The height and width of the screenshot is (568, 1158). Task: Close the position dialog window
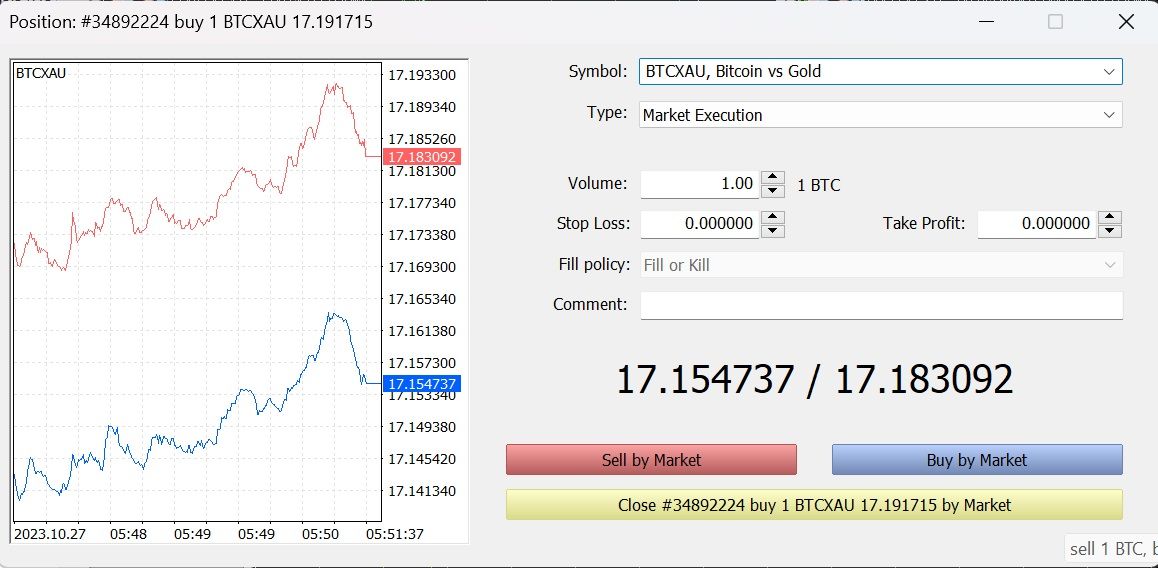pyautogui.click(x=1125, y=22)
